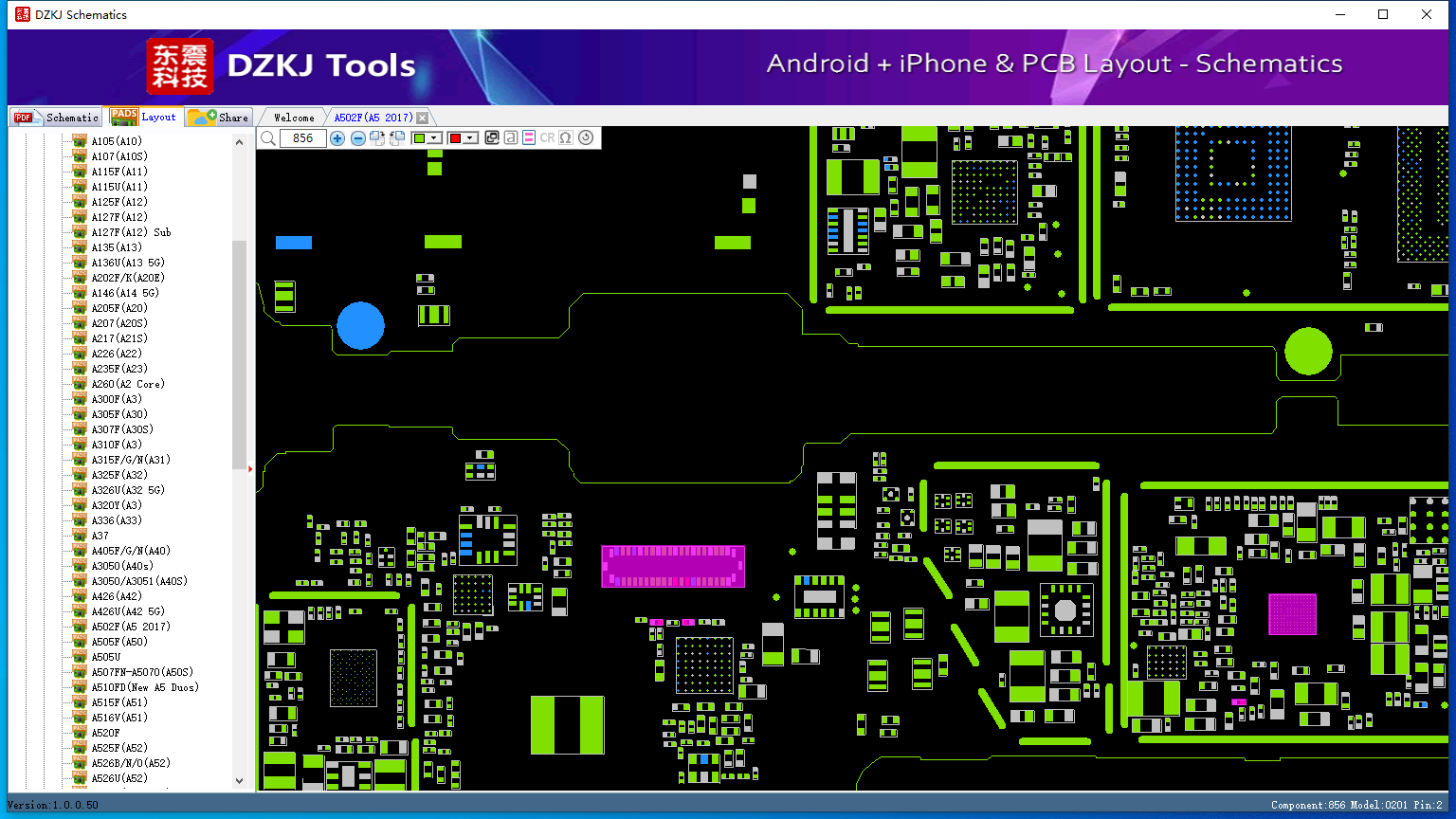Click the first rotate-board icon in the toolbar

[377, 138]
